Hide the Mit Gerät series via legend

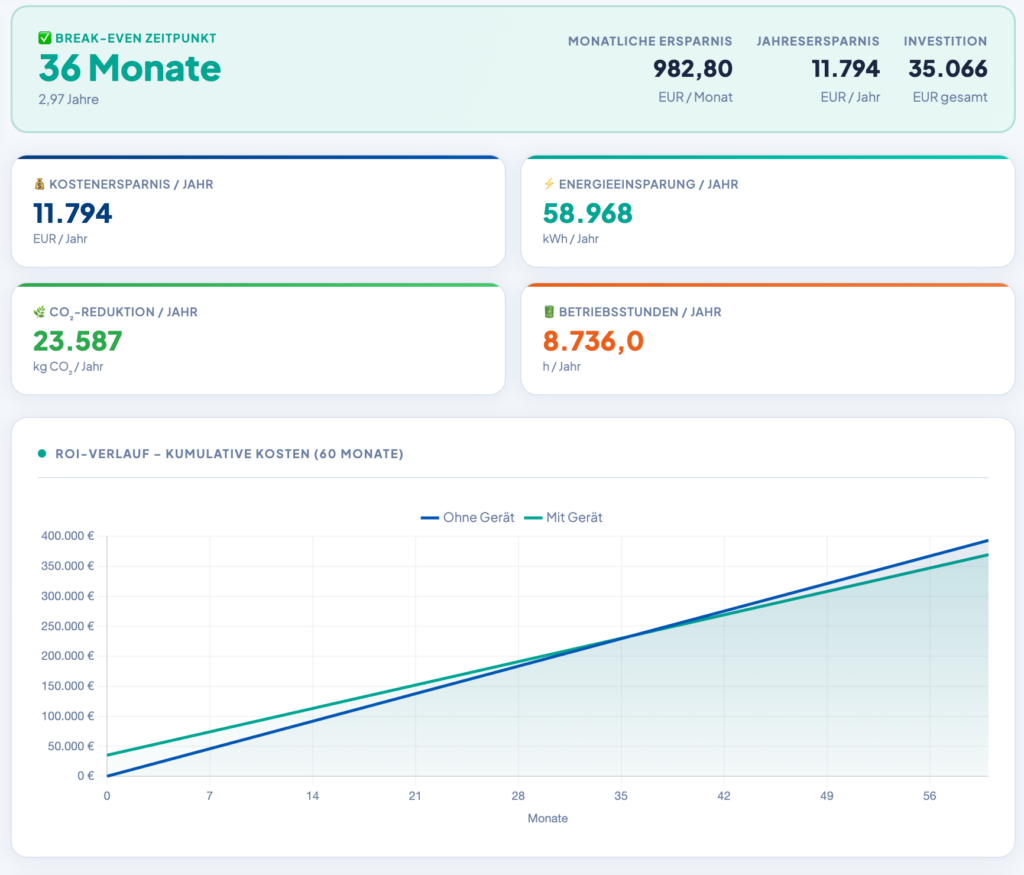[x=574, y=518]
